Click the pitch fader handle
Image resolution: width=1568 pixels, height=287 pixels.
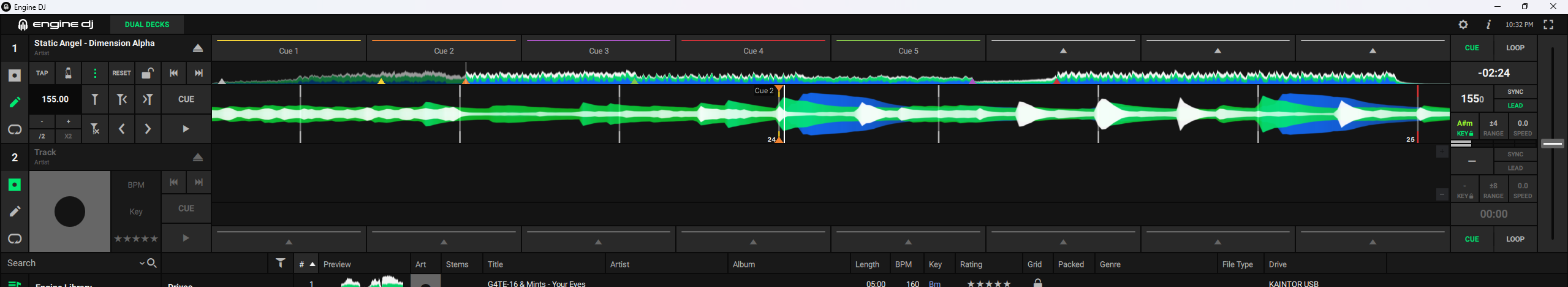click(x=1552, y=144)
